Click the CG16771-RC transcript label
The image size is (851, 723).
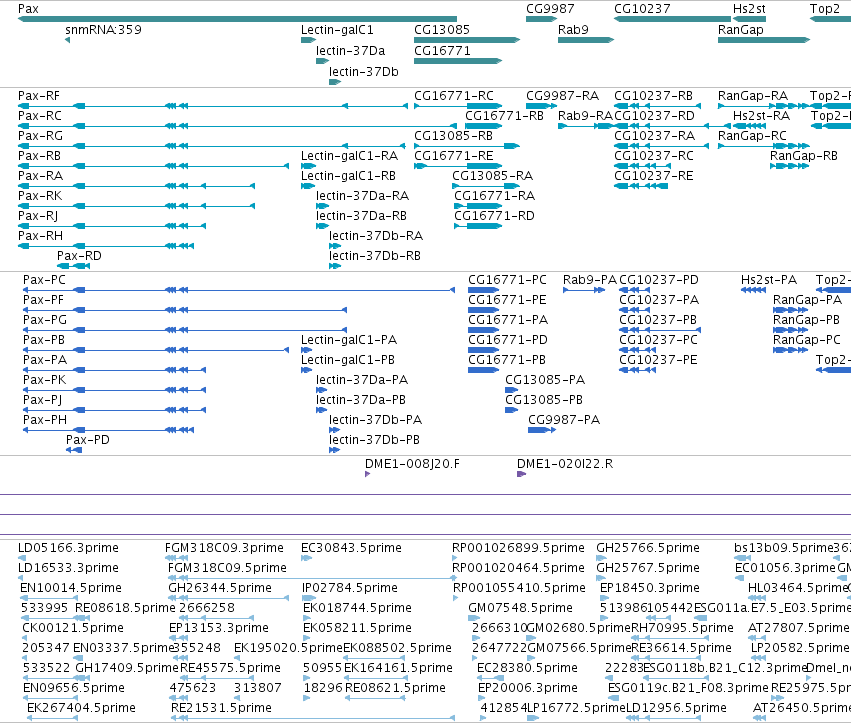pos(454,96)
